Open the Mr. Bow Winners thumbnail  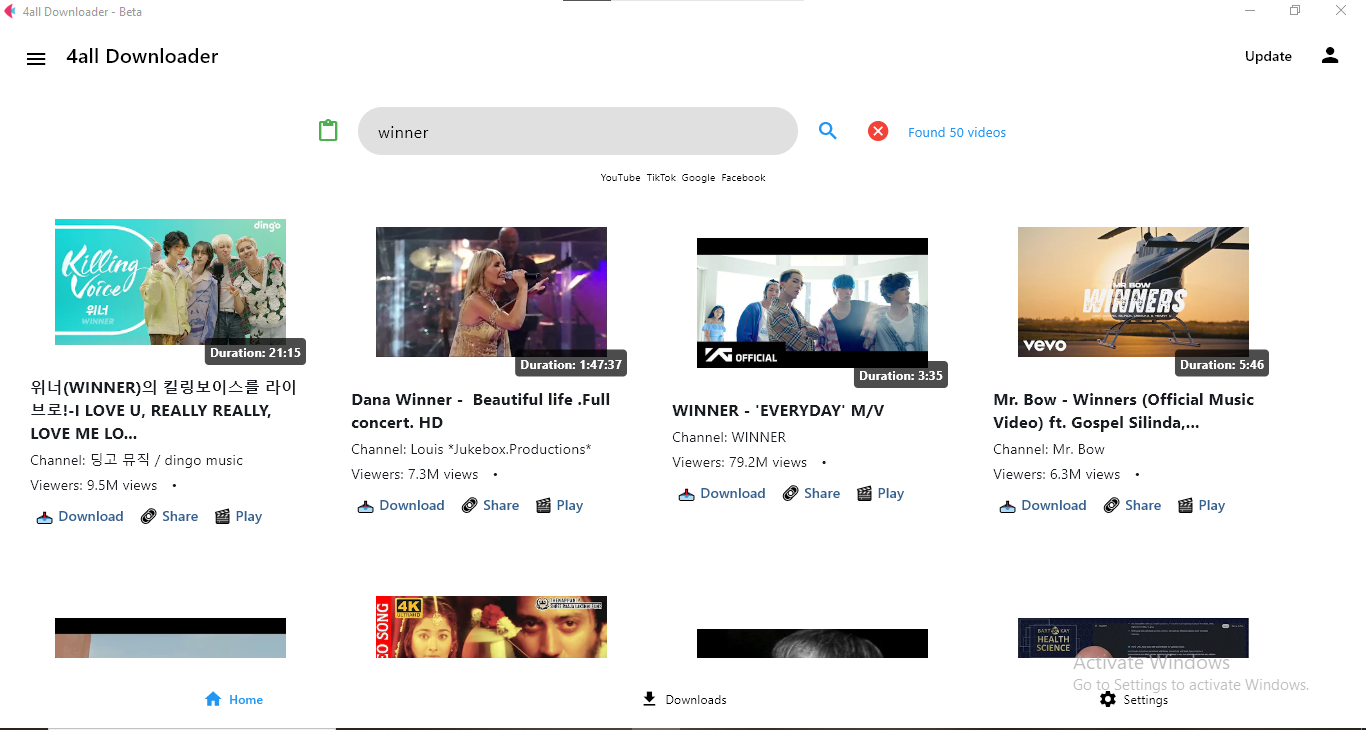pos(1133,292)
